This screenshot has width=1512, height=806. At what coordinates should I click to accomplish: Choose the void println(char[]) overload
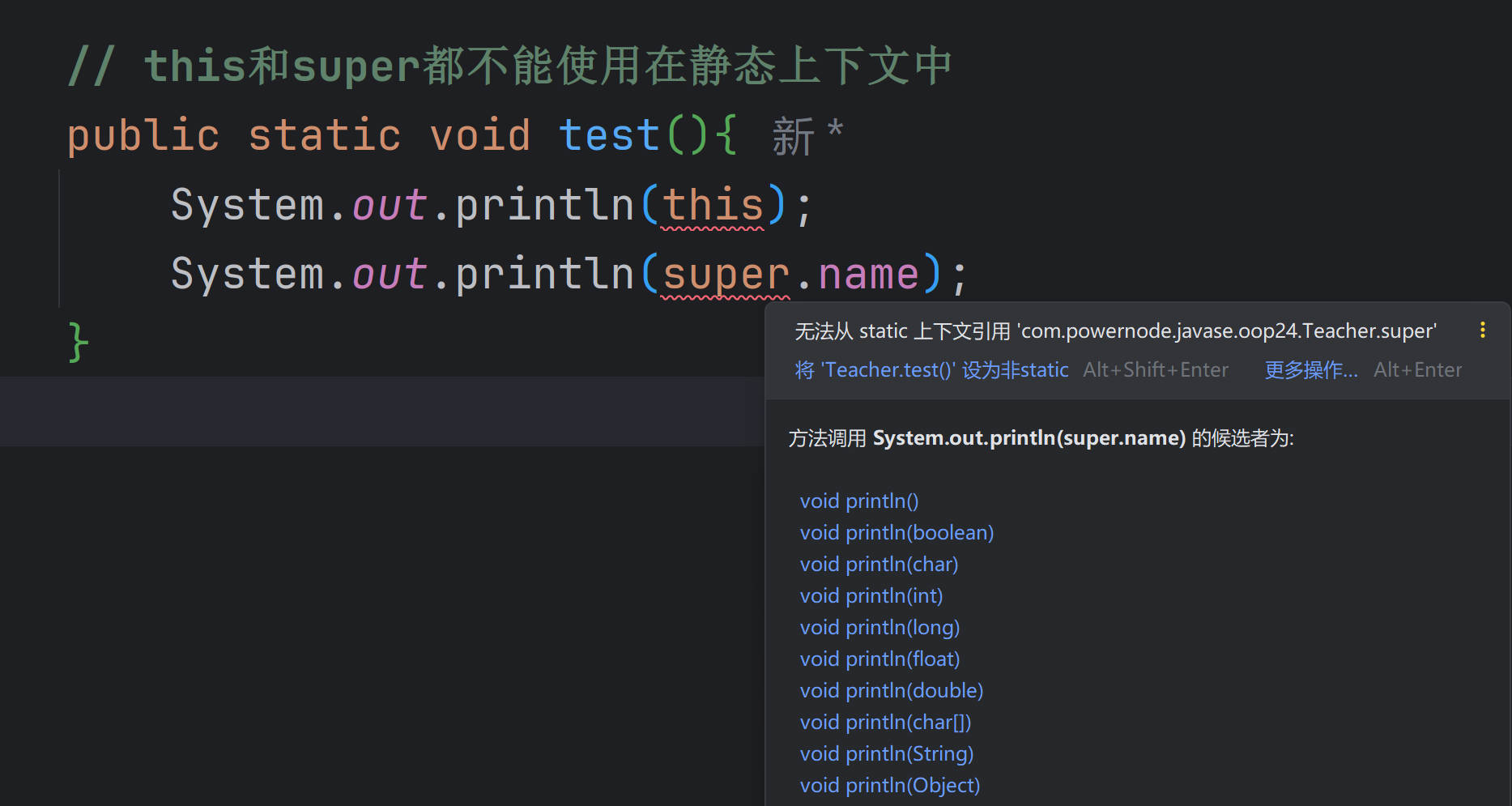point(884,723)
